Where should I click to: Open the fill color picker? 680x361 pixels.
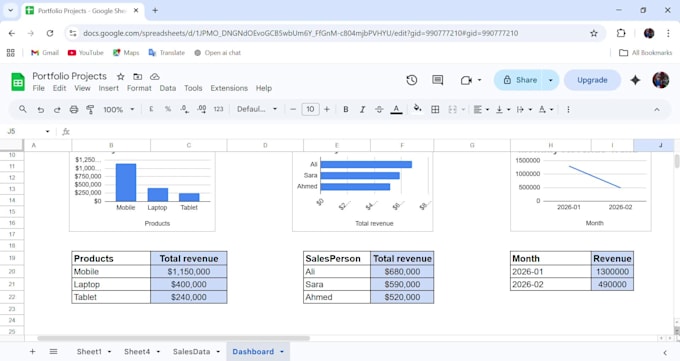[x=417, y=108]
